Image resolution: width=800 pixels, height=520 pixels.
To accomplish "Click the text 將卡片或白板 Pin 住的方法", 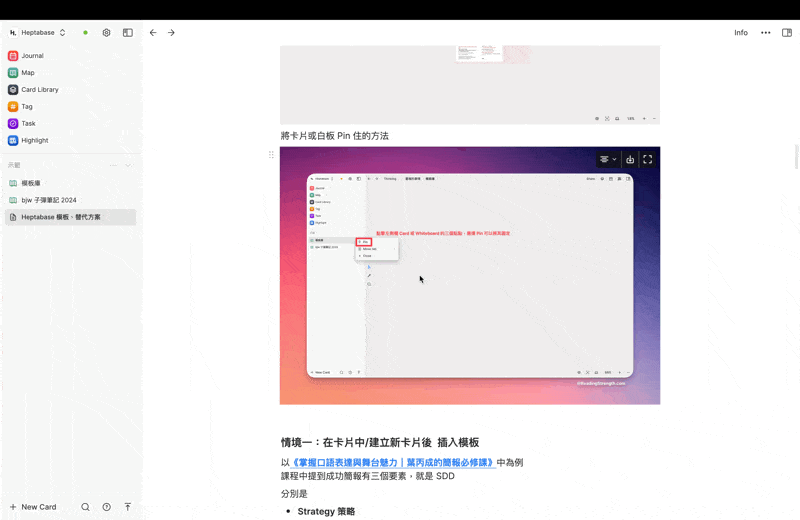I will (335, 136).
